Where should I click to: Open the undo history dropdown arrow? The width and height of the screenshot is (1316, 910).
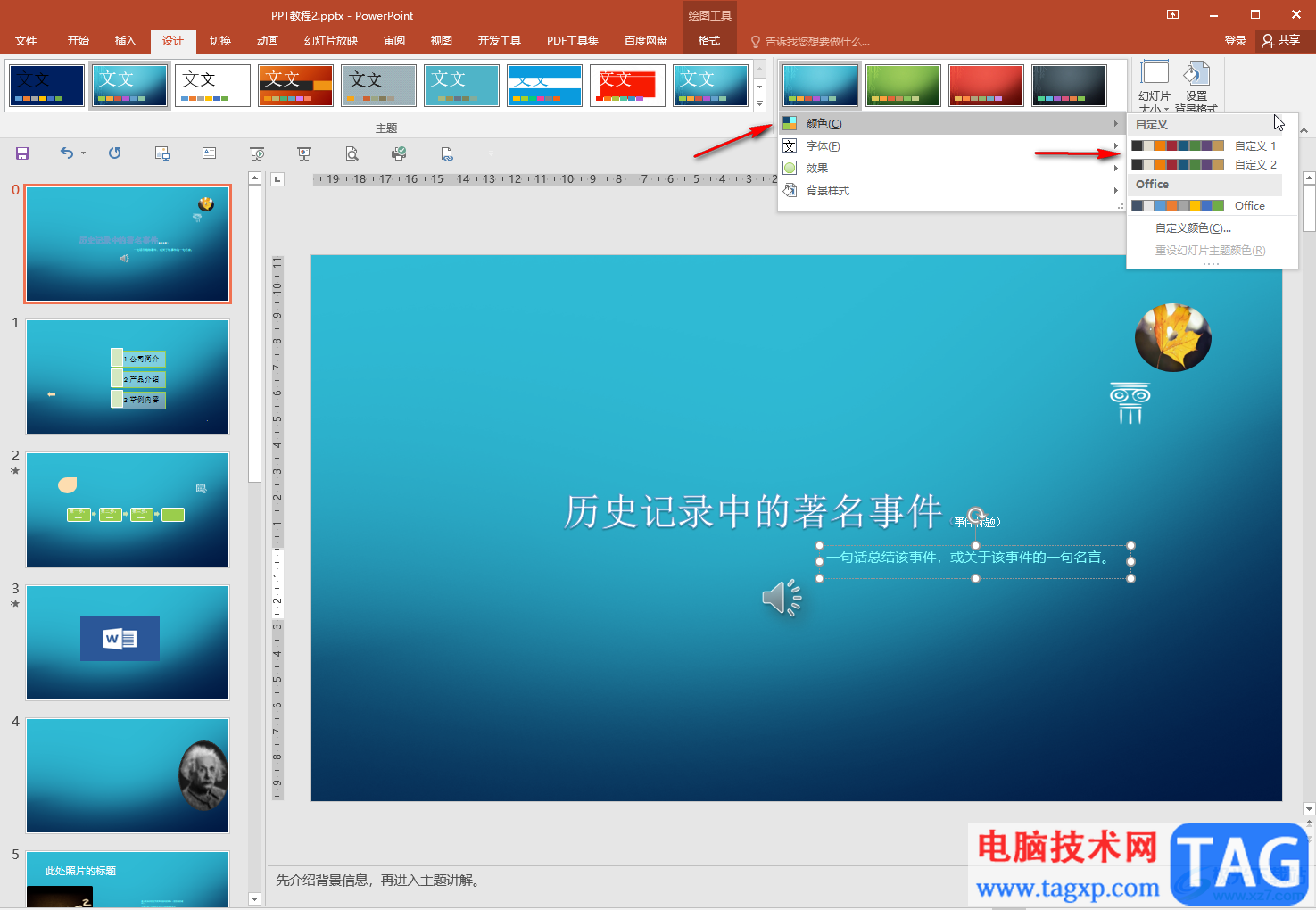(x=83, y=153)
